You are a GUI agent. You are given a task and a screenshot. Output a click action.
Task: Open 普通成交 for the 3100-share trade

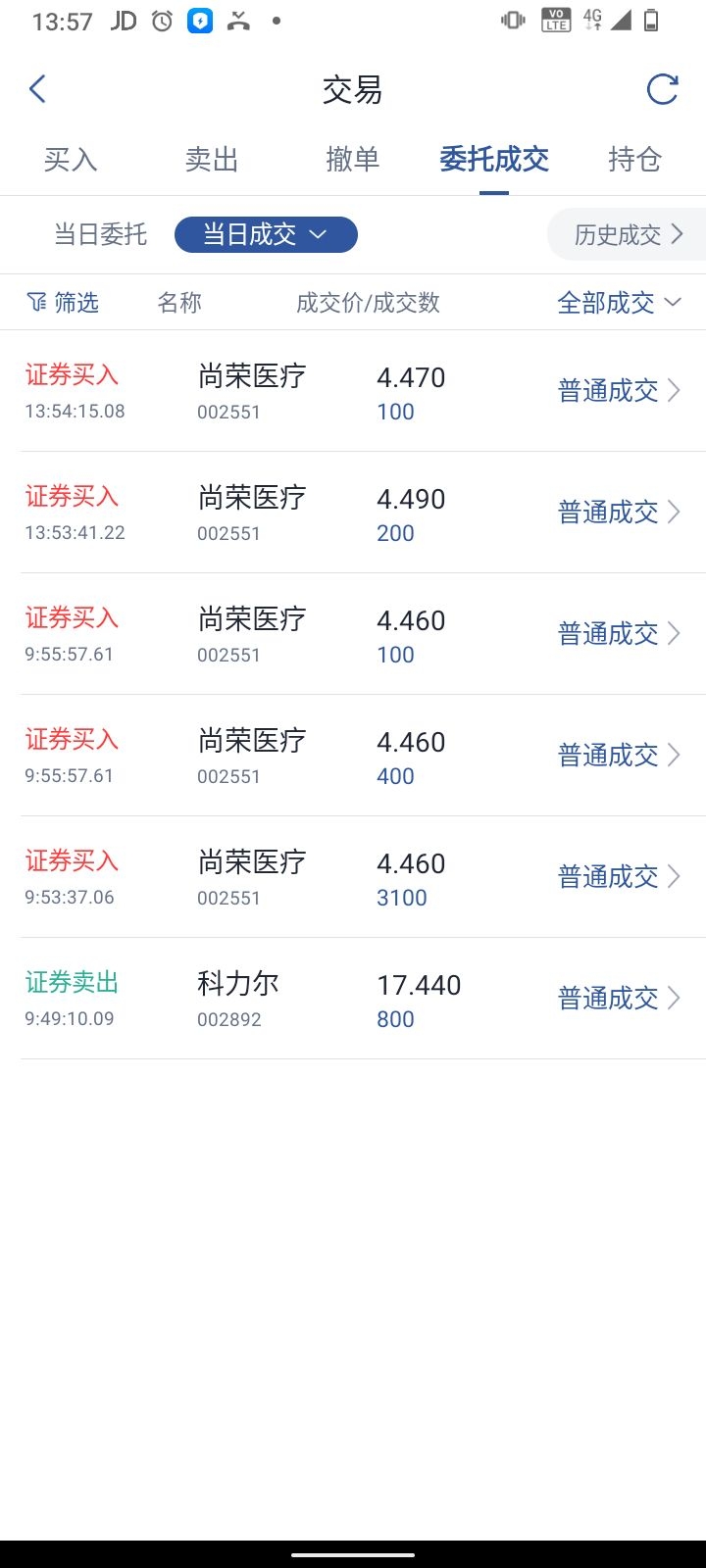619,877
